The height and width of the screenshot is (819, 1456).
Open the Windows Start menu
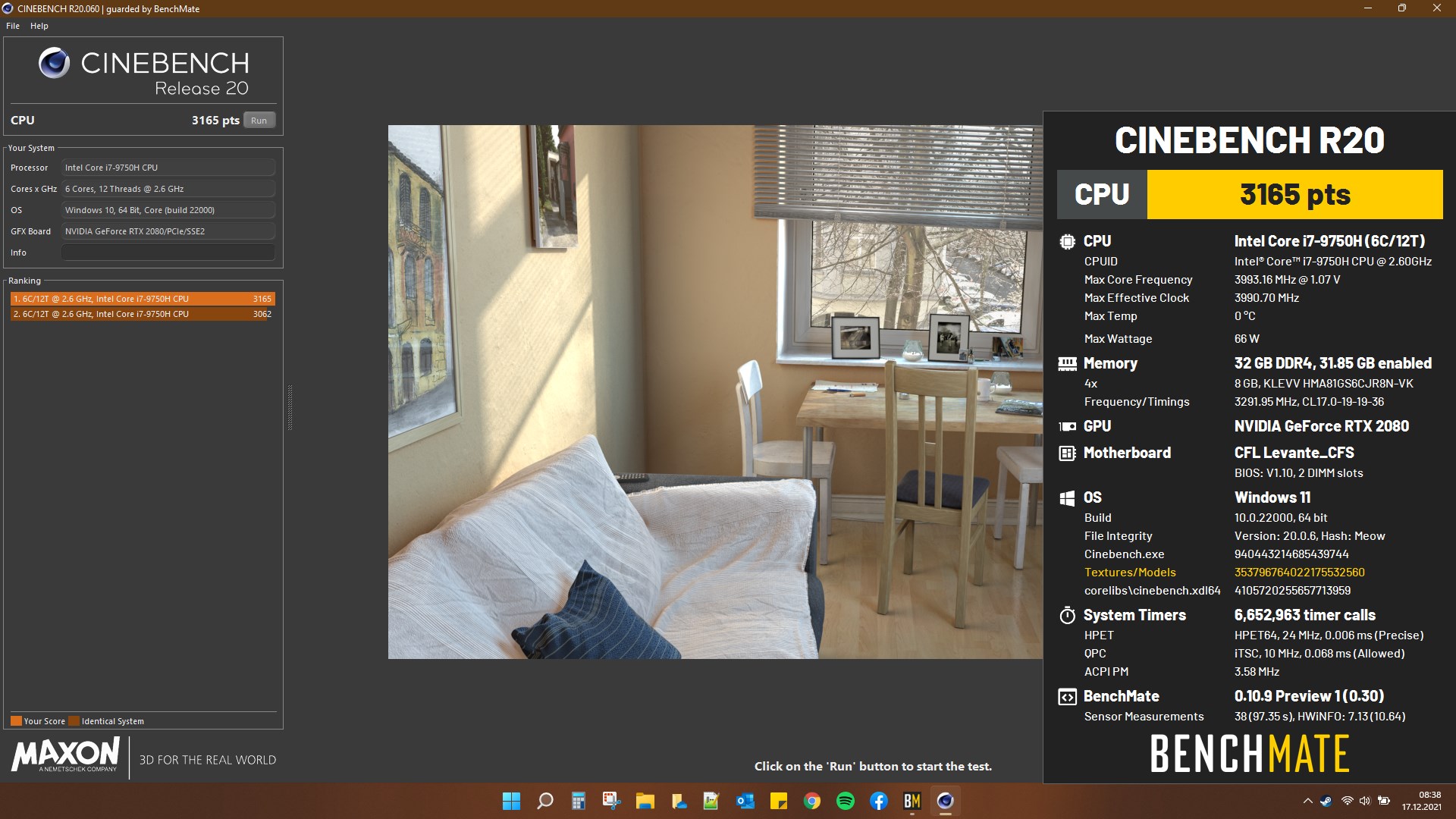pos(512,801)
